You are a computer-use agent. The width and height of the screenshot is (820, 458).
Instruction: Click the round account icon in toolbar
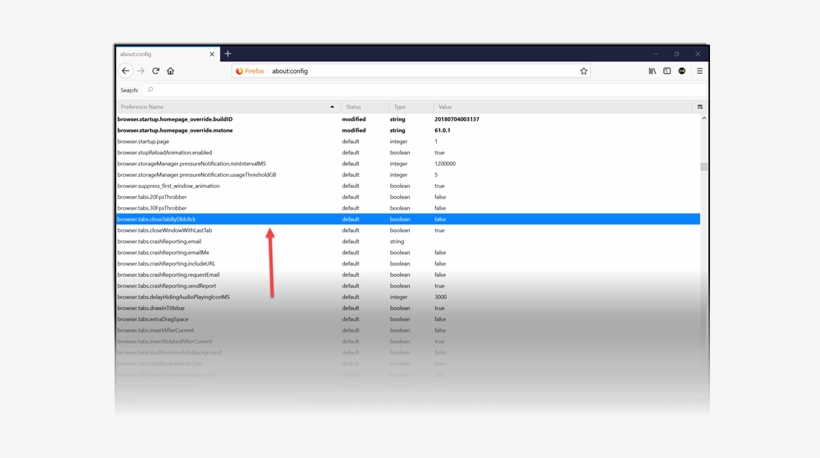pos(682,71)
